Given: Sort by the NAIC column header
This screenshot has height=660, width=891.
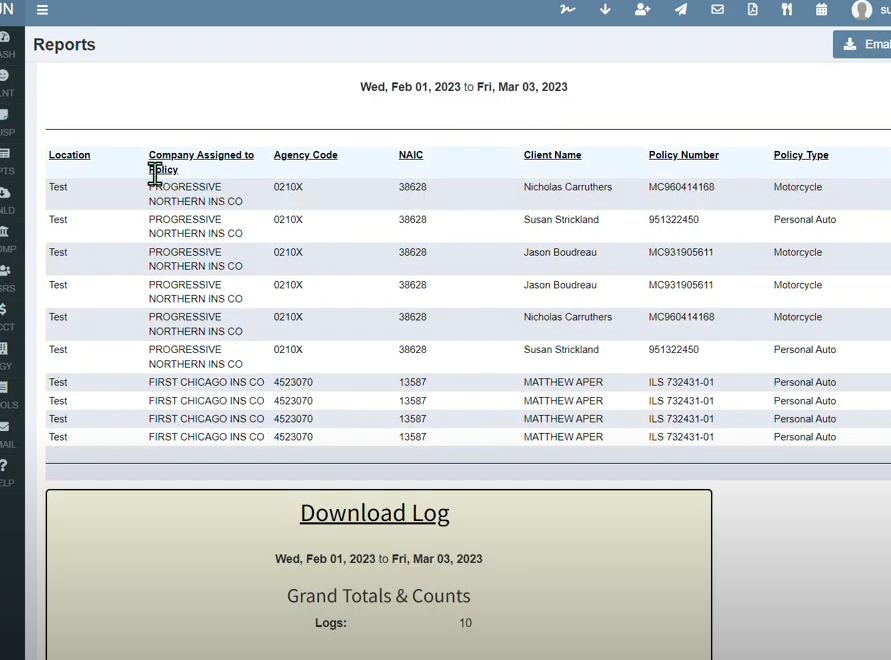Looking at the screenshot, I should (x=411, y=155).
